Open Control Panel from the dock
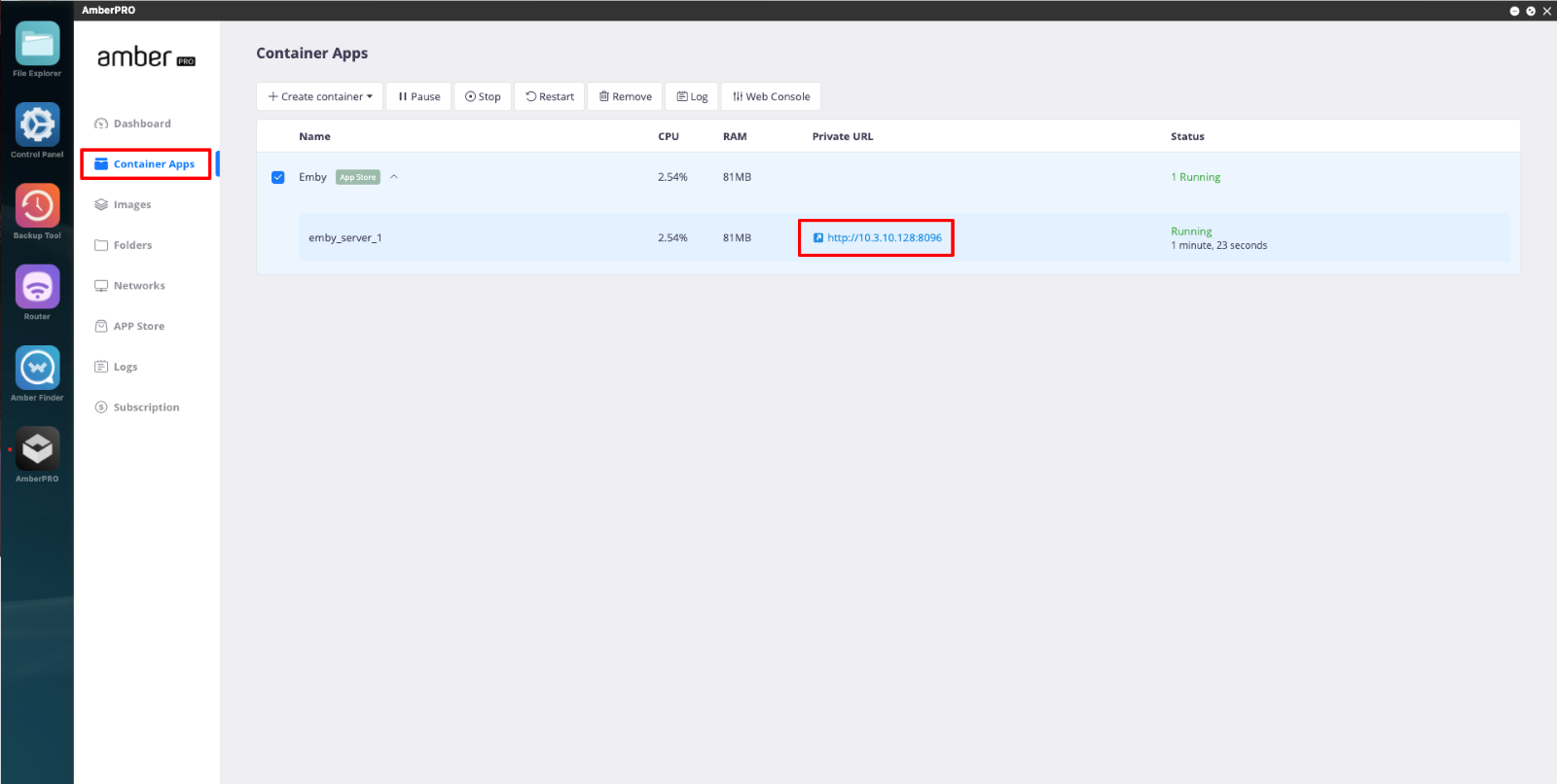 [37, 125]
